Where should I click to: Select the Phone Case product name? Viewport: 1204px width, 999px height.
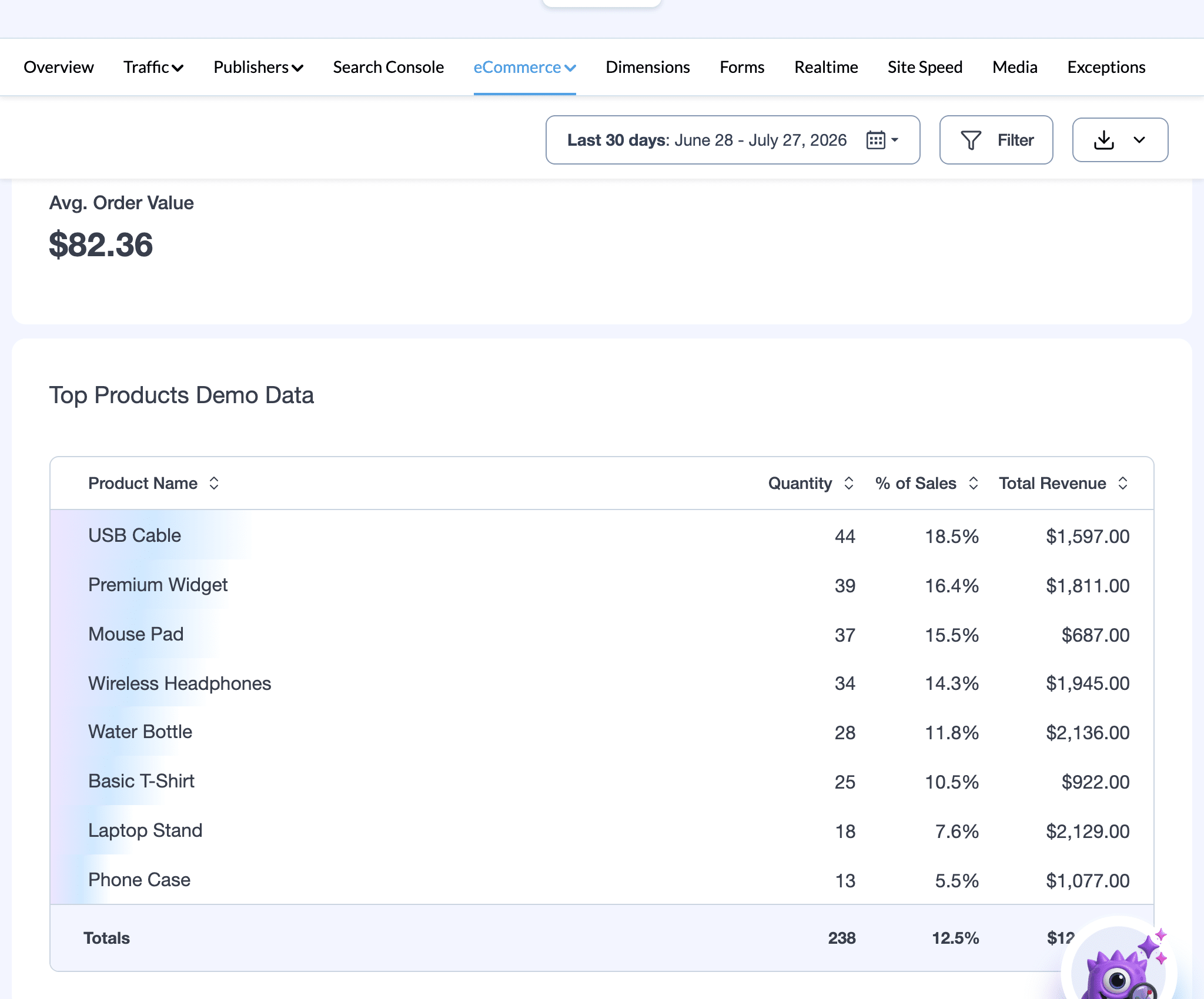139,880
